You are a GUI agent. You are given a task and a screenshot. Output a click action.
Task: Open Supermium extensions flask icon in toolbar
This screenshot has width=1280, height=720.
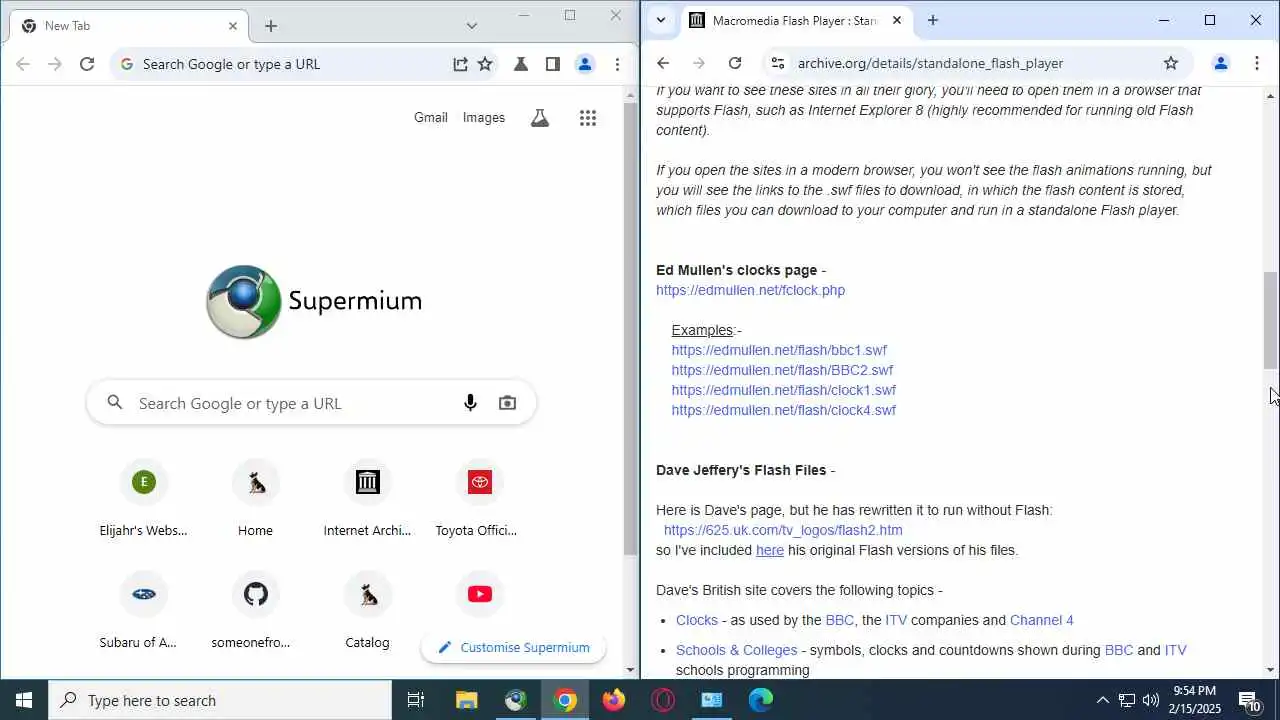pyautogui.click(x=520, y=64)
